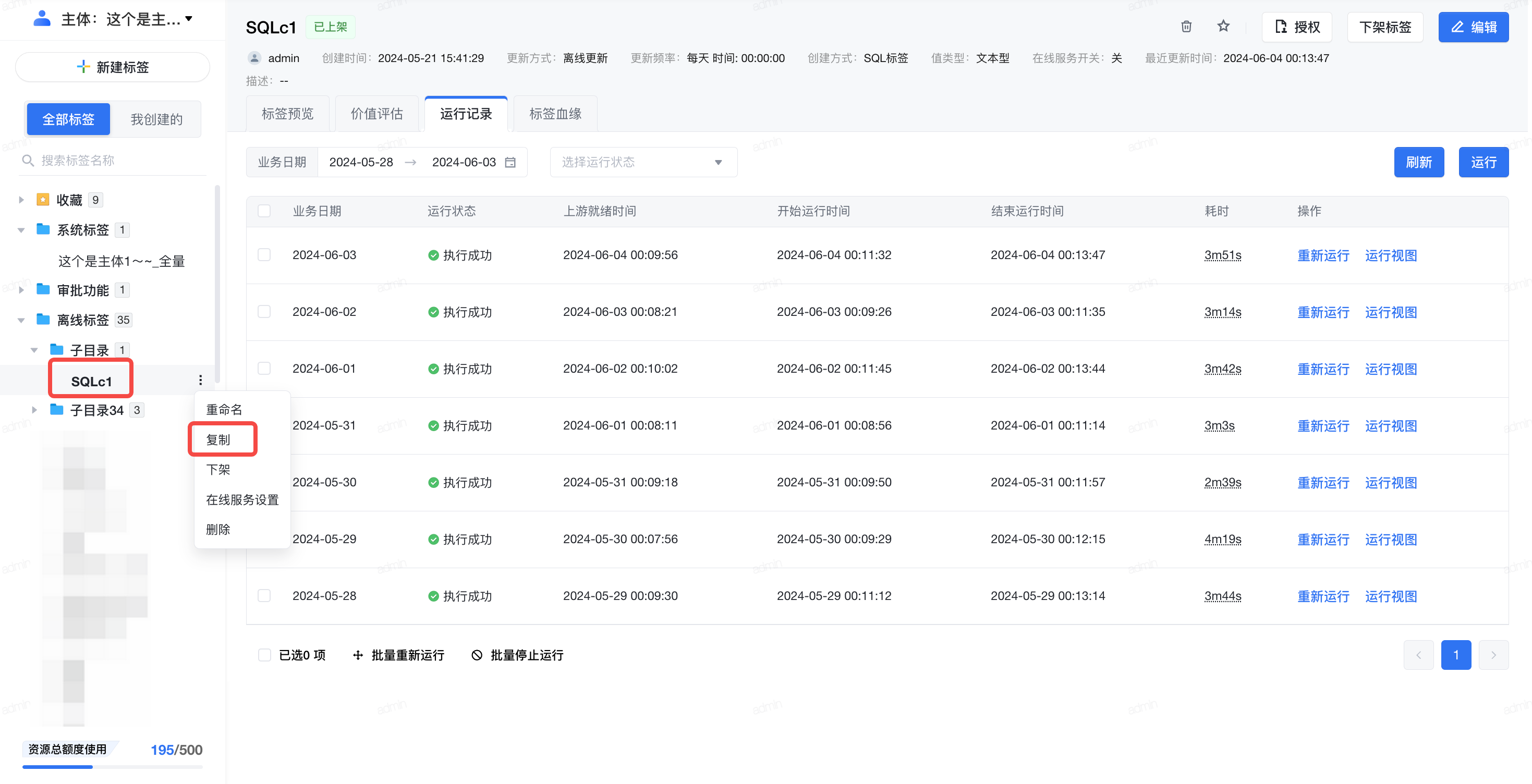Click success status icon for 2024-06-03 row

pyautogui.click(x=433, y=255)
